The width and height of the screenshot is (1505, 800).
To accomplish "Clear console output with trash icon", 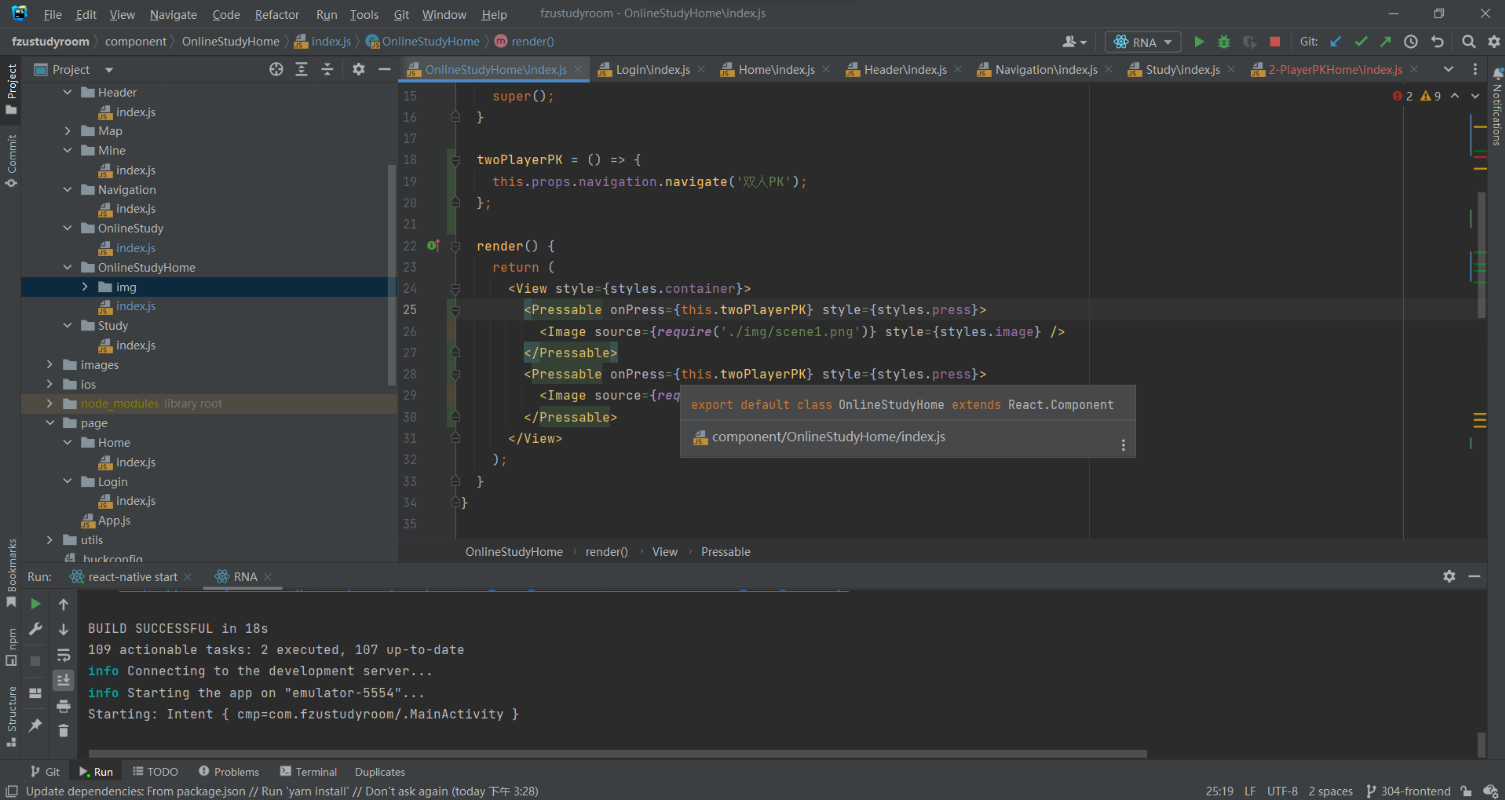I will point(63,731).
